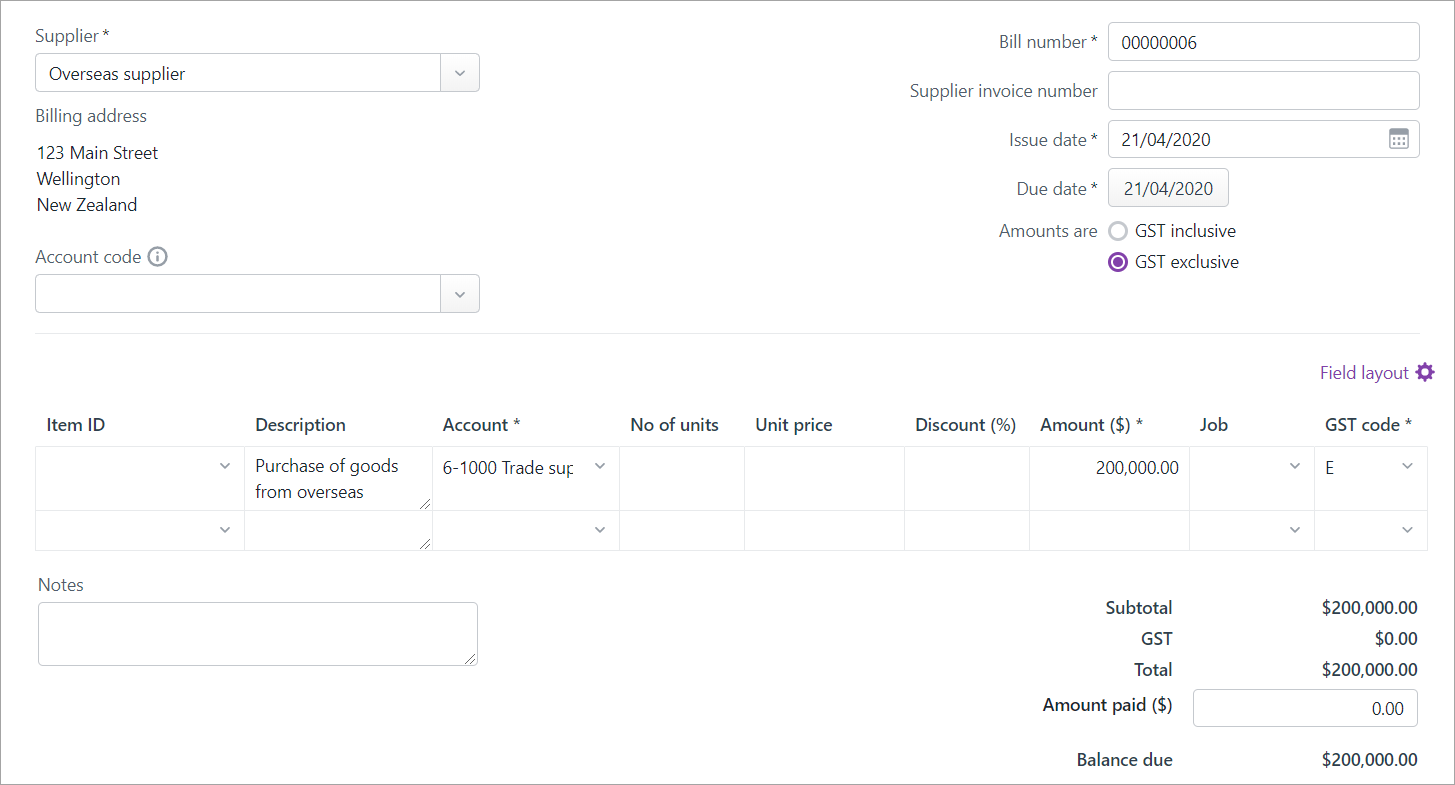1455x785 pixels.
Task: Click the Bill number field showing 00000006
Action: [x=1263, y=41]
